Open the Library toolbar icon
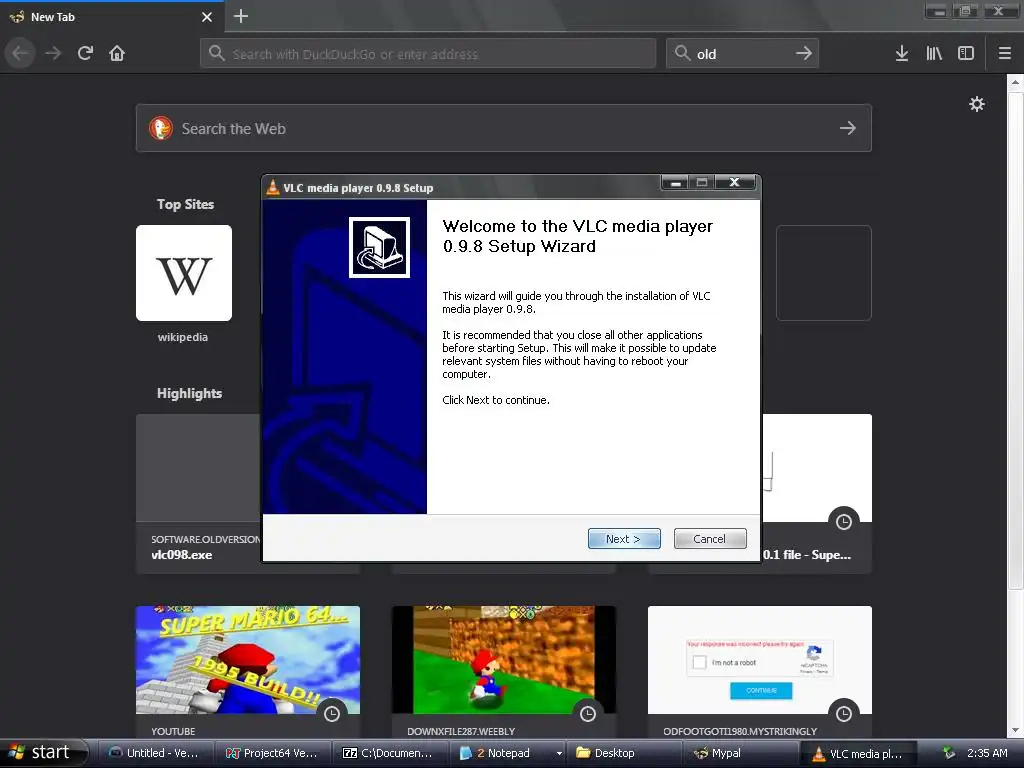 pos(934,53)
